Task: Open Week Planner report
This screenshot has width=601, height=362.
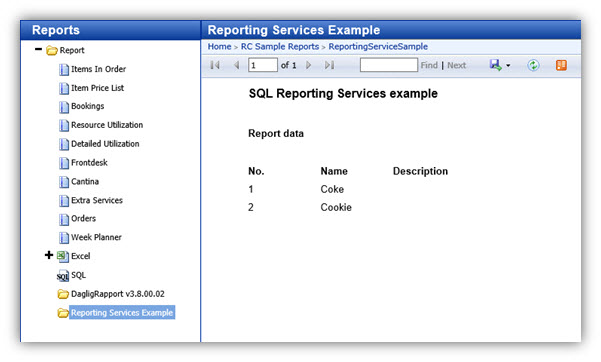Action: [x=96, y=237]
